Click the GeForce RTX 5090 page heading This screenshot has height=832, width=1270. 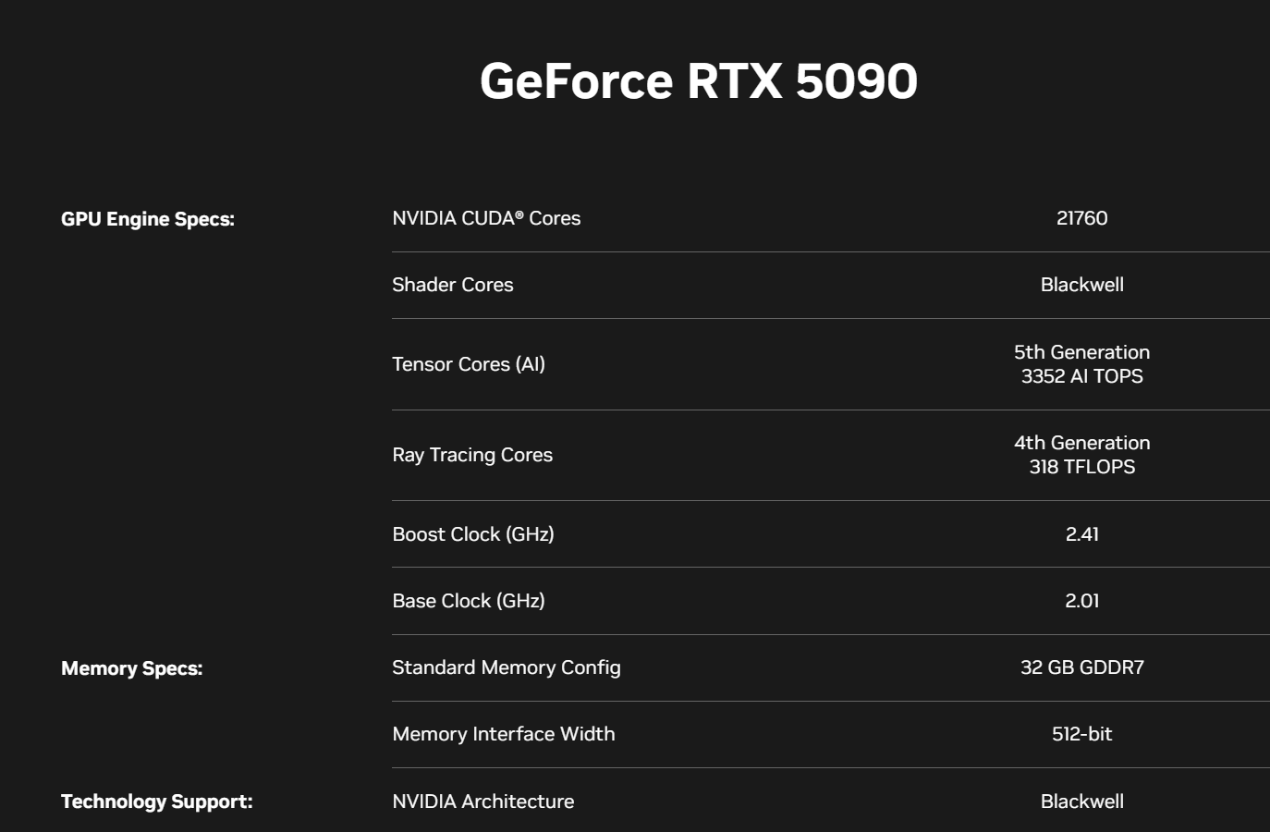pyautogui.click(x=698, y=81)
